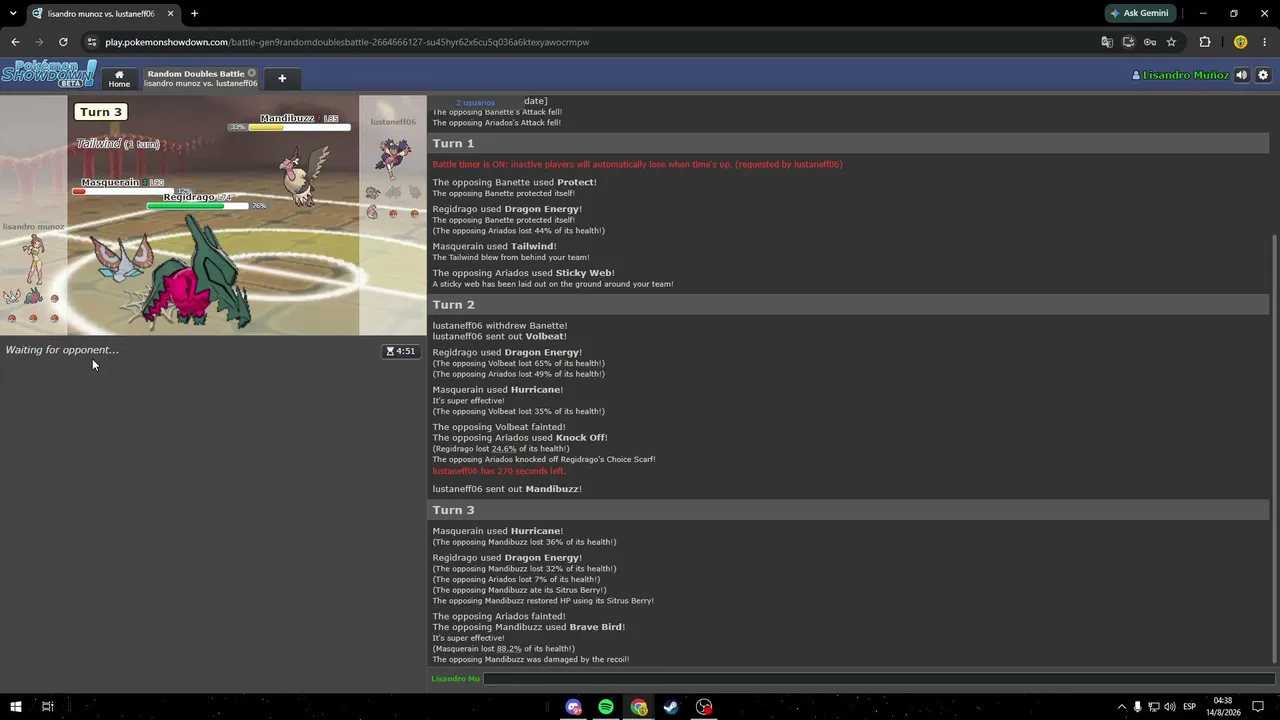Click the battle log scrollbar
This screenshot has height=720, width=1280.
[x=1273, y=450]
